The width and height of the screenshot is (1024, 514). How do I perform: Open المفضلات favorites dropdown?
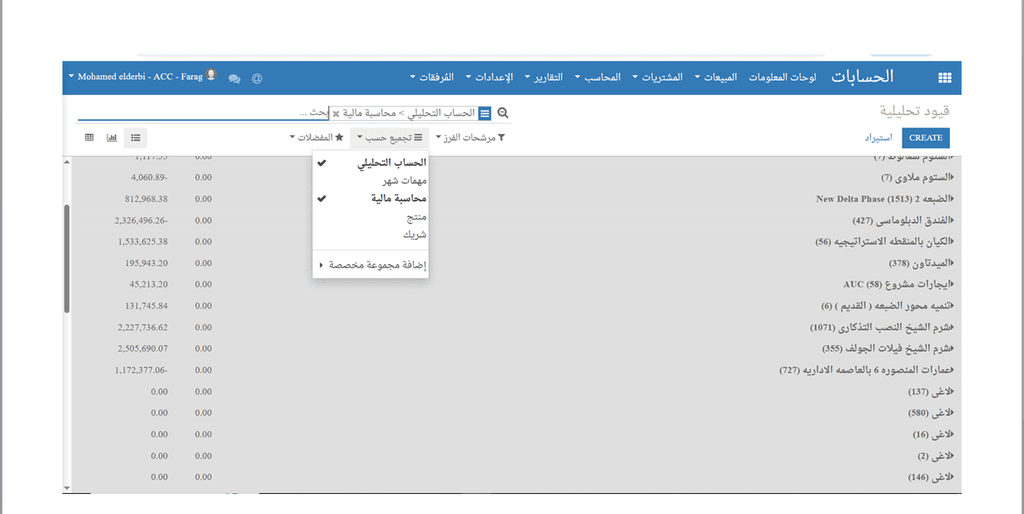pos(317,138)
